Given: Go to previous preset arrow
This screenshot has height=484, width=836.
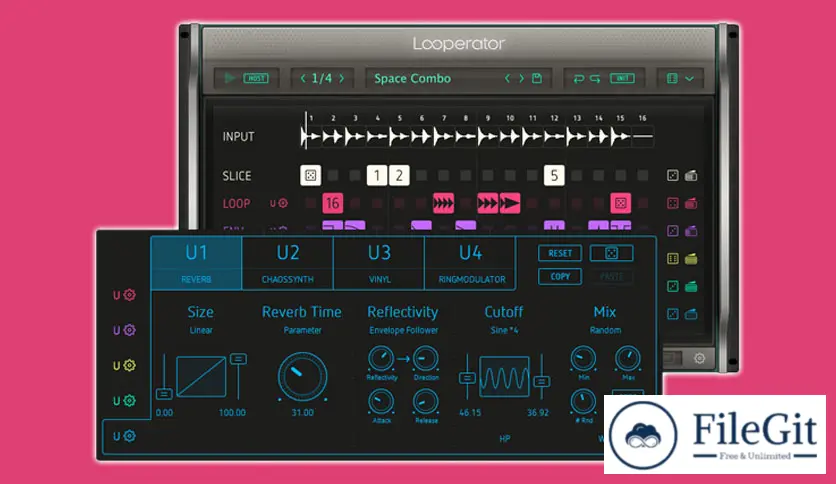Looking at the screenshot, I should pyautogui.click(x=507, y=78).
